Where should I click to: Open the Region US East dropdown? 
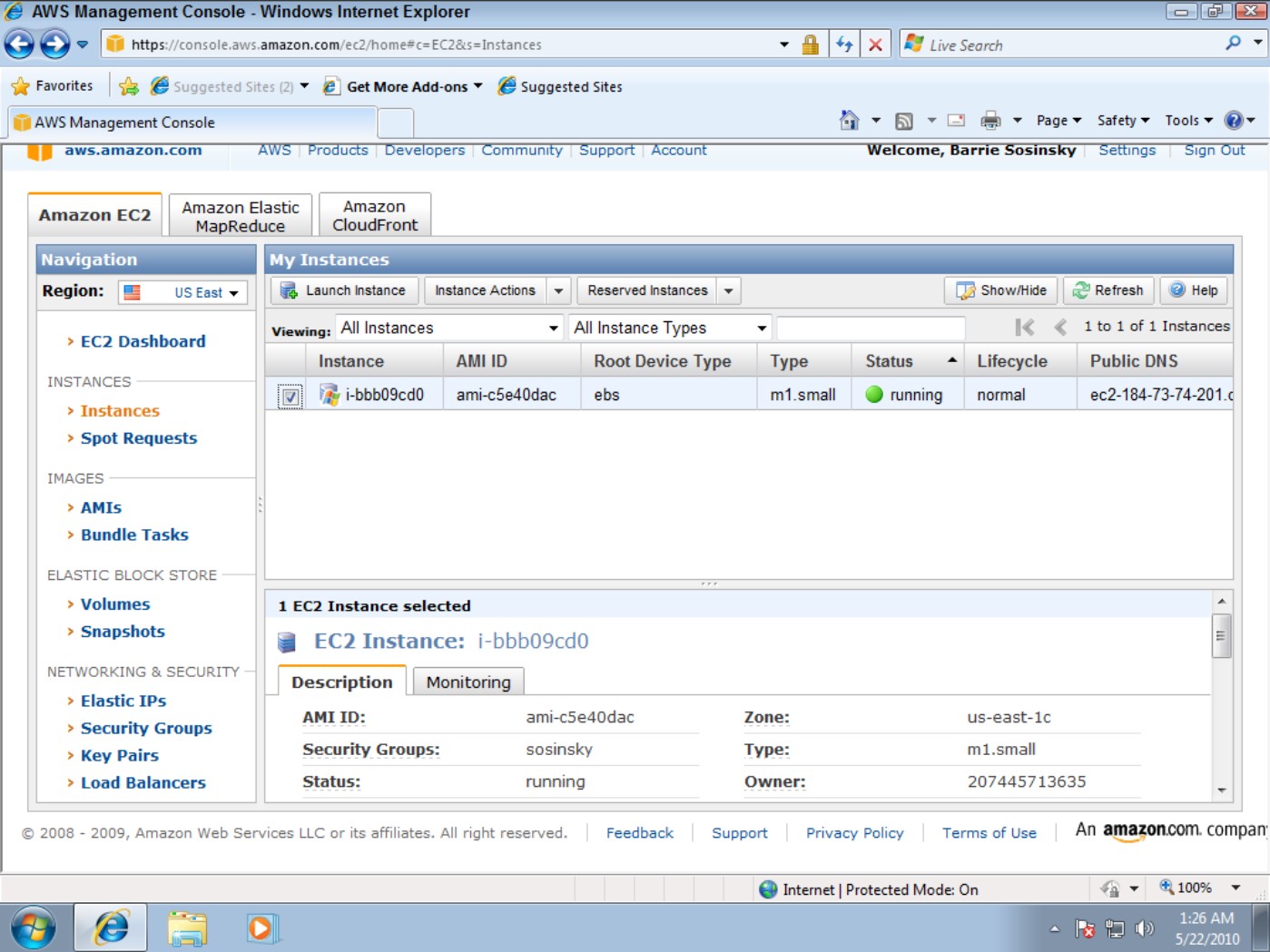coord(183,292)
